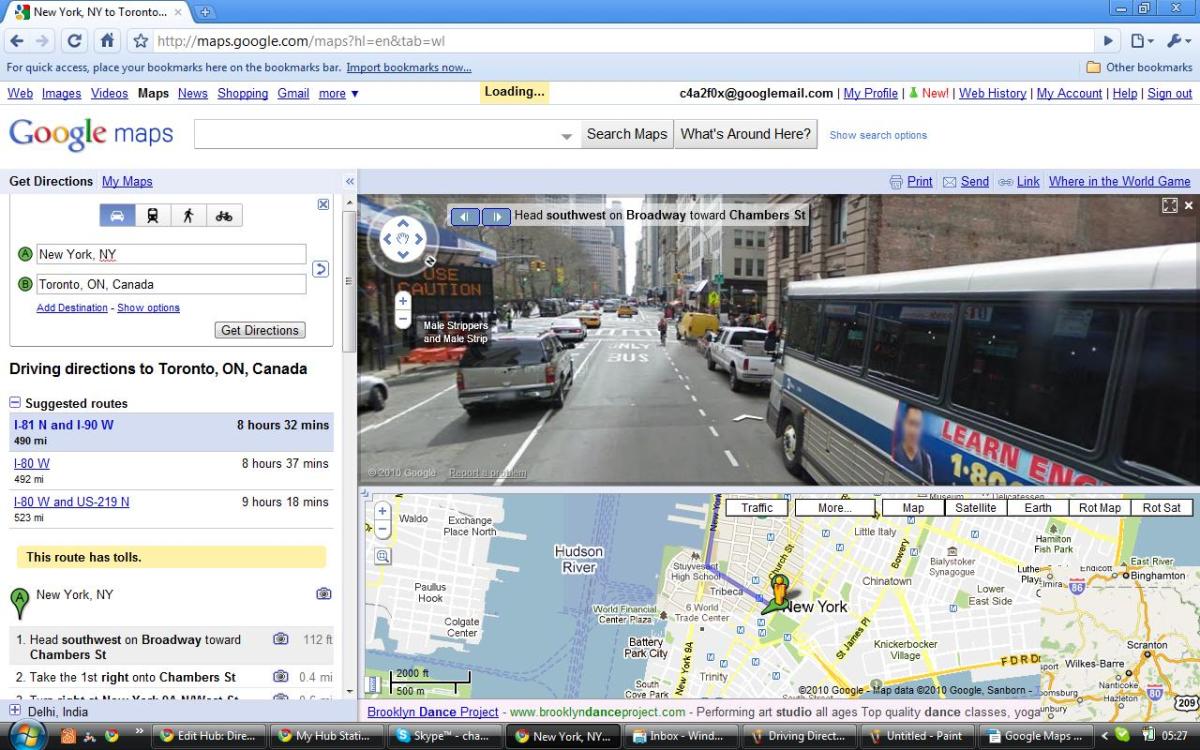Select the driving (car) travel mode
This screenshot has width=1200, height=750.
click(x=117, y=215)
